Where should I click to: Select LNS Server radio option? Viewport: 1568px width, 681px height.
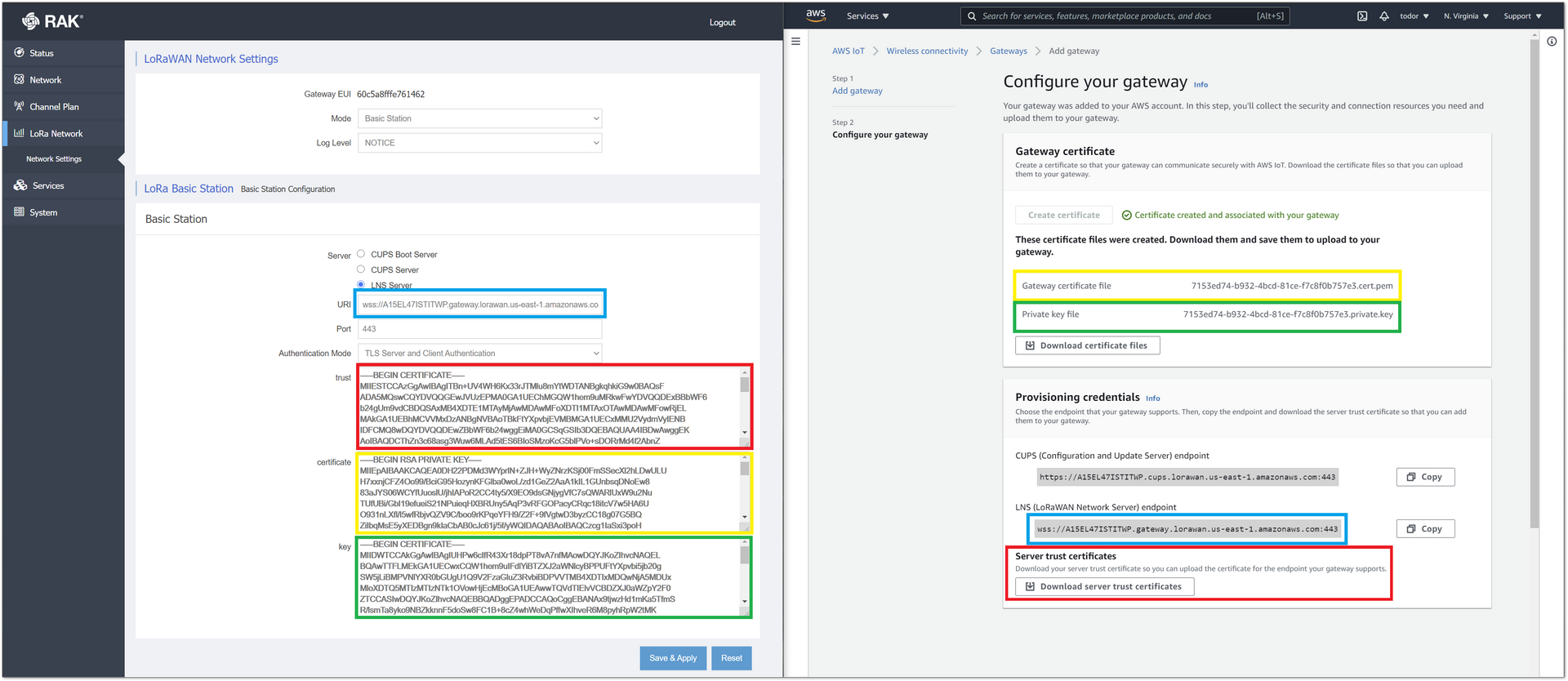(x=361, y=284)
